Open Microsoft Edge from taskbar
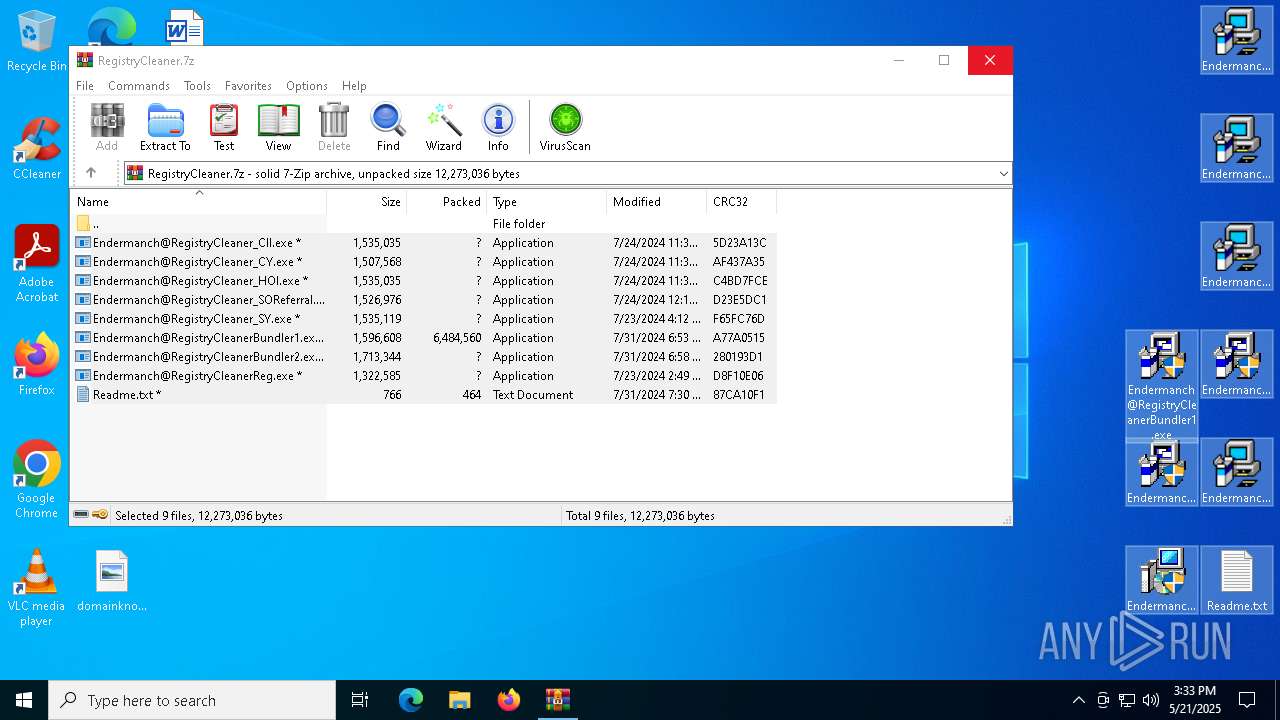1280x720 pixels. pos(411,700)
